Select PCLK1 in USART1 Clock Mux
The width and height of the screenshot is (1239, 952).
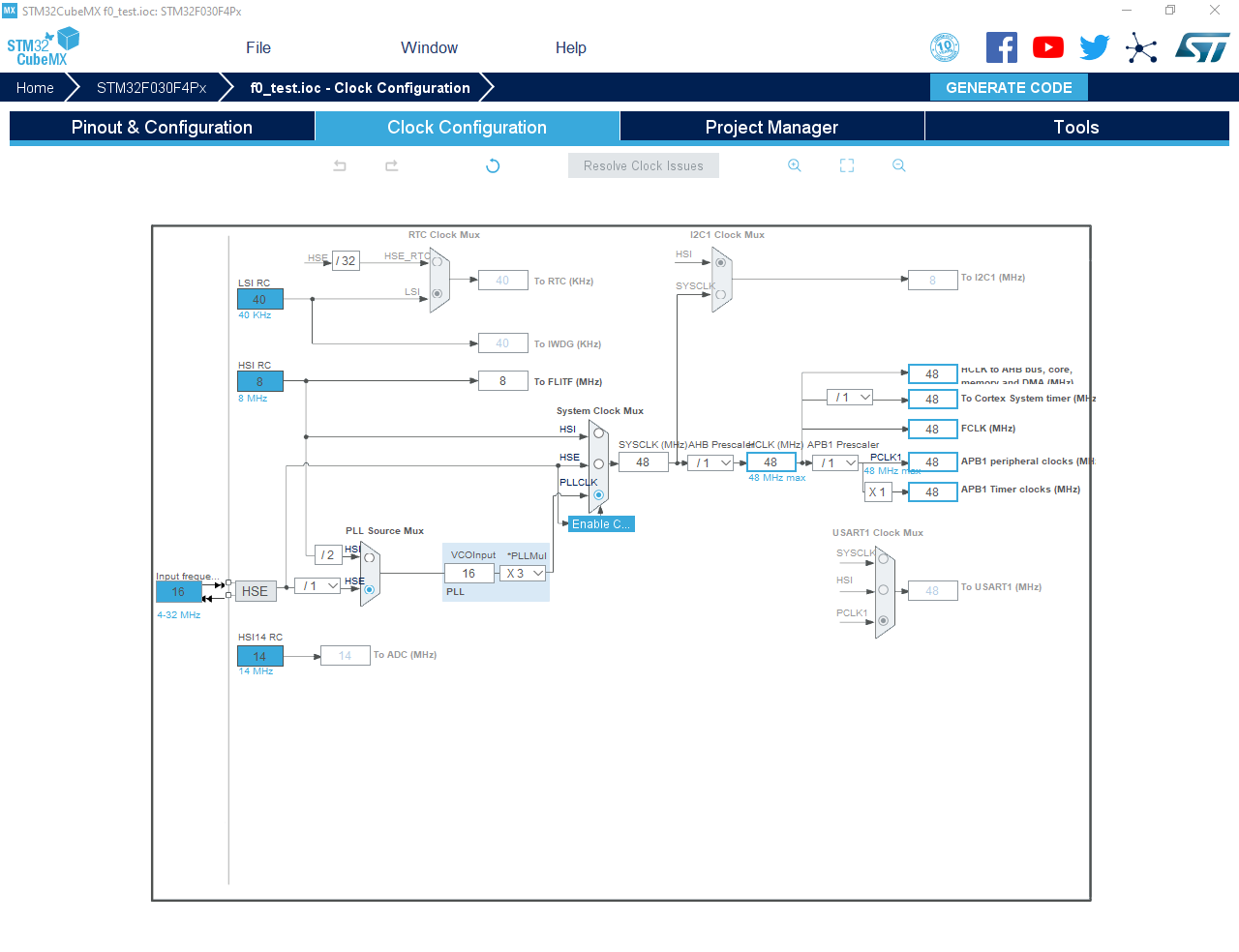[883, 620]
